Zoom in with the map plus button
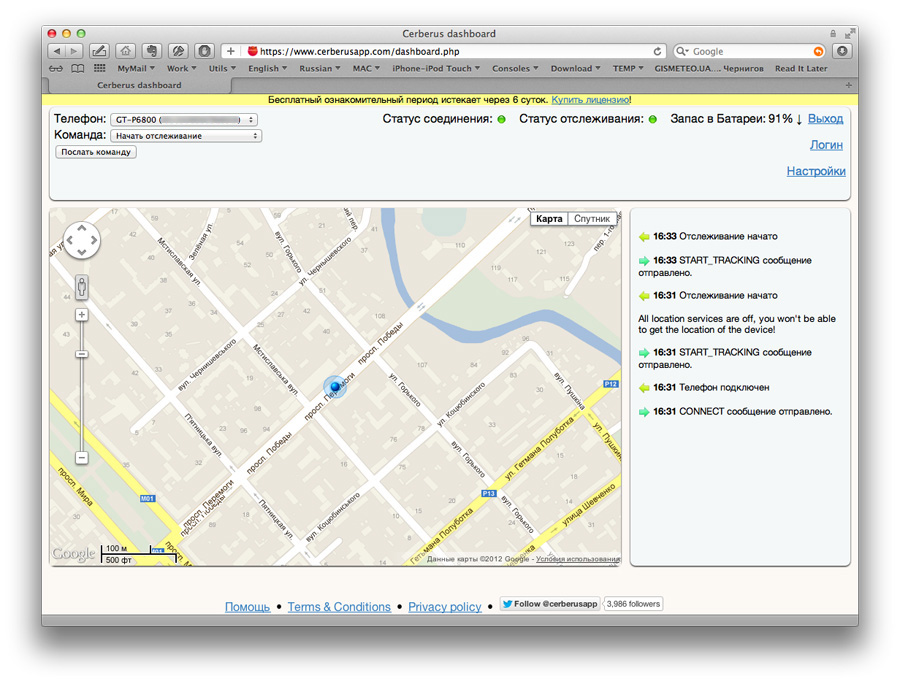Screen dimensions: 900x684 pyautogui.click(x=81, y=314)
